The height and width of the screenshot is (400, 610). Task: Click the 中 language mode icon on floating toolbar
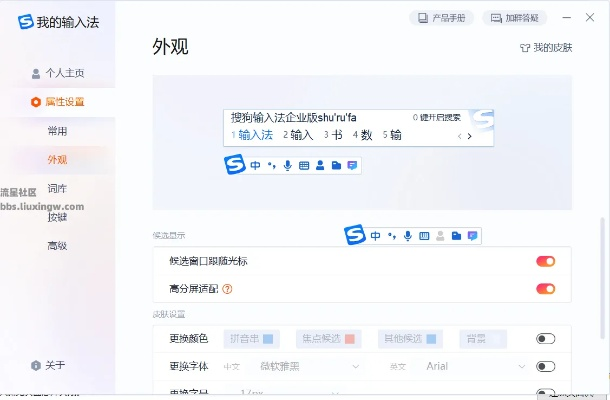(376, 236)
